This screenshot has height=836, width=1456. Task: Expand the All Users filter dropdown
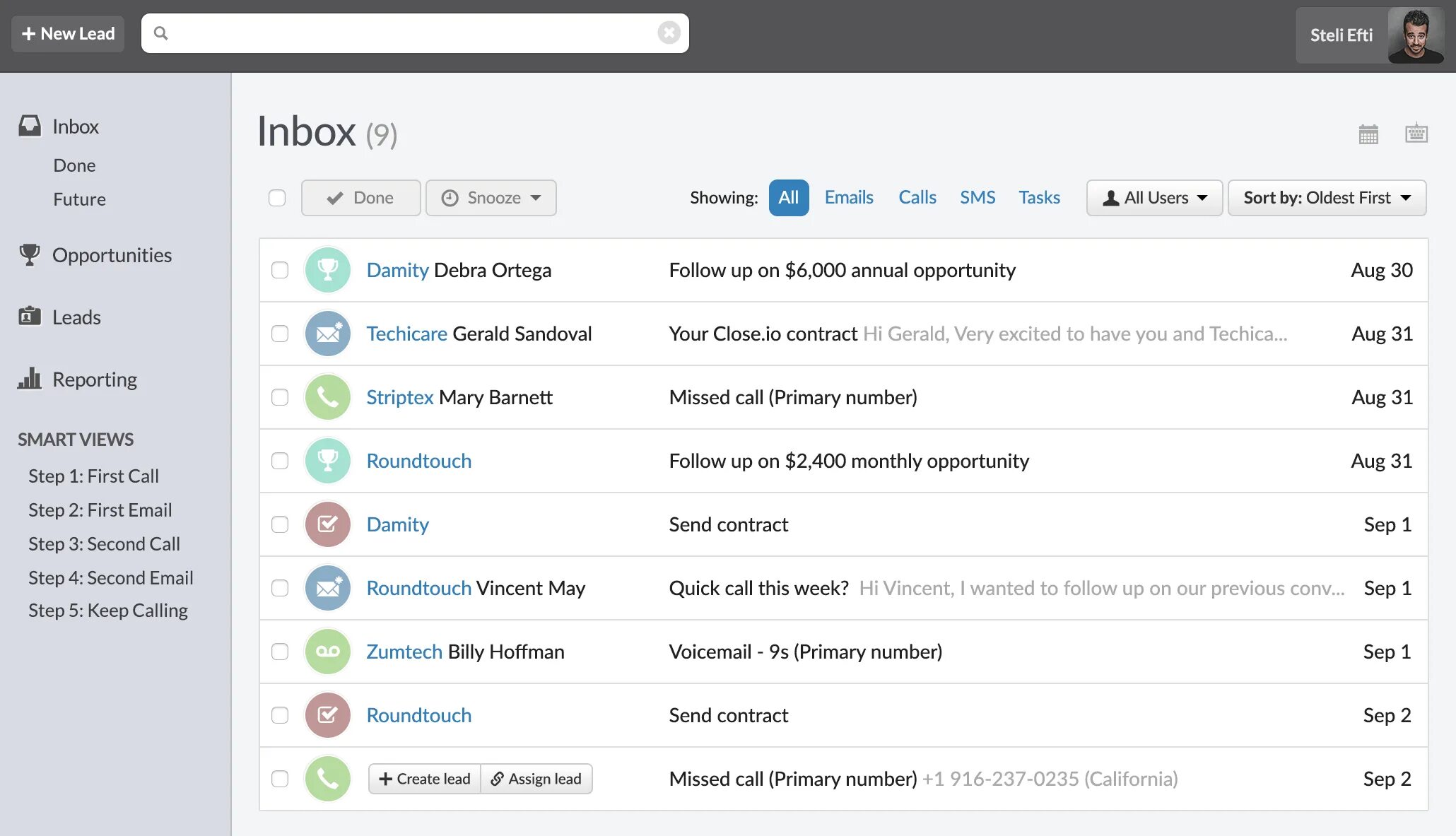tap(1155, 197)
